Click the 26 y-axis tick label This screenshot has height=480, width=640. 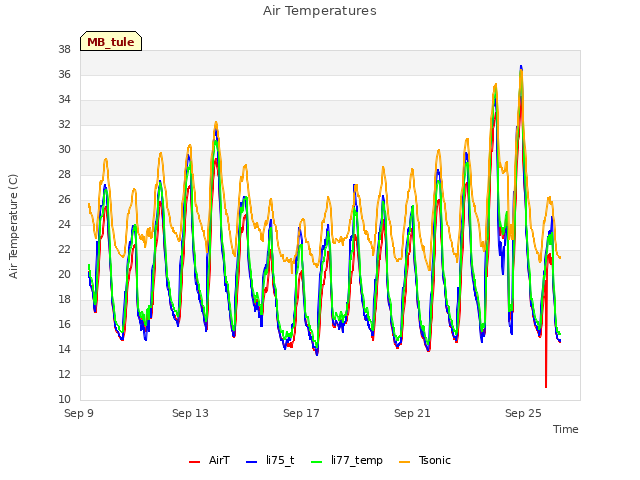tap(64, 199)
